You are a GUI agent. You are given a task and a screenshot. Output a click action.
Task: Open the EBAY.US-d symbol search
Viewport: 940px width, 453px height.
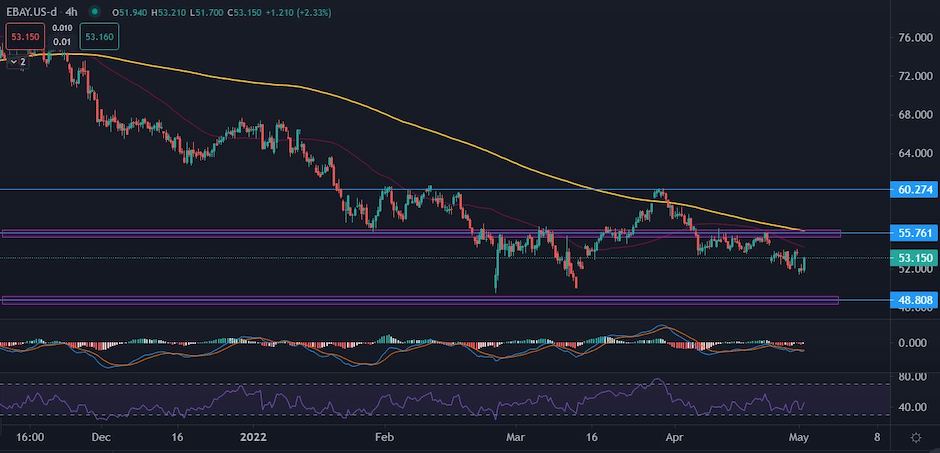point(33,12)
